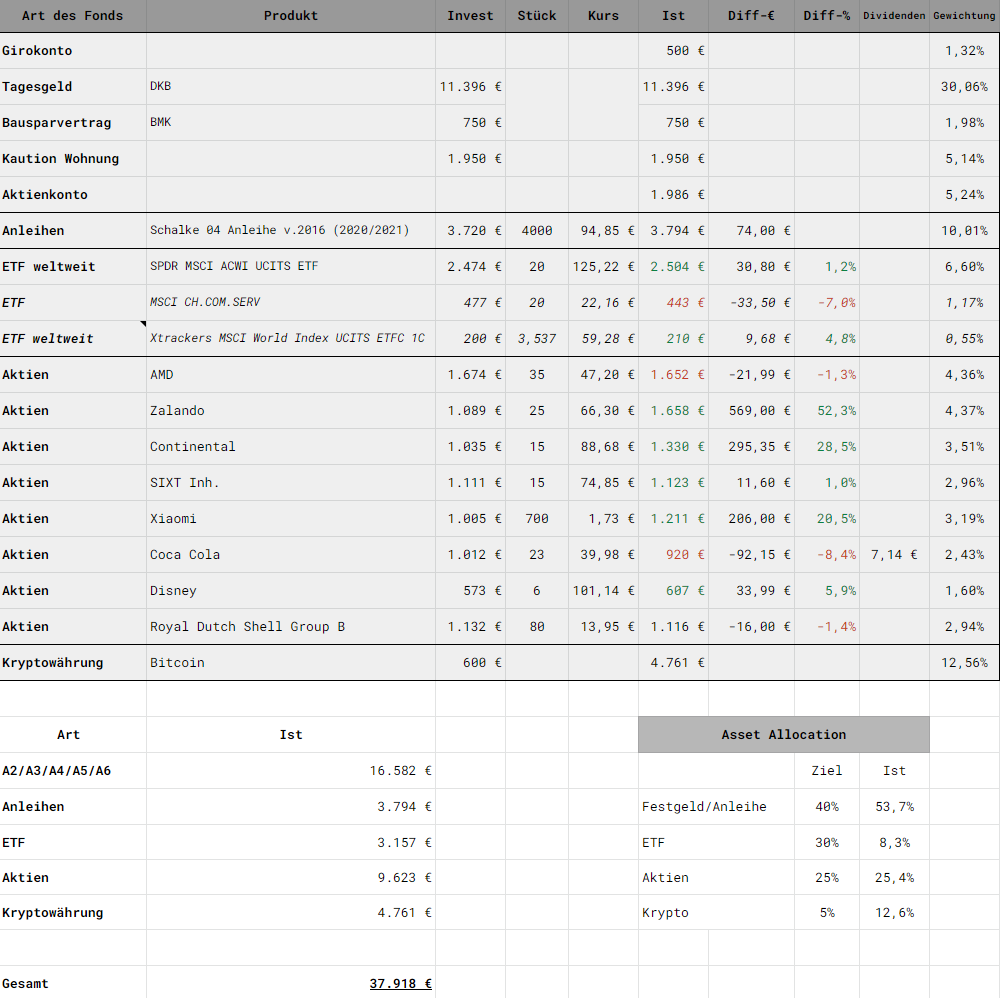Click the 'Art des Fonds' column header
Viewport: 1000px width, 998px height.
73,15
